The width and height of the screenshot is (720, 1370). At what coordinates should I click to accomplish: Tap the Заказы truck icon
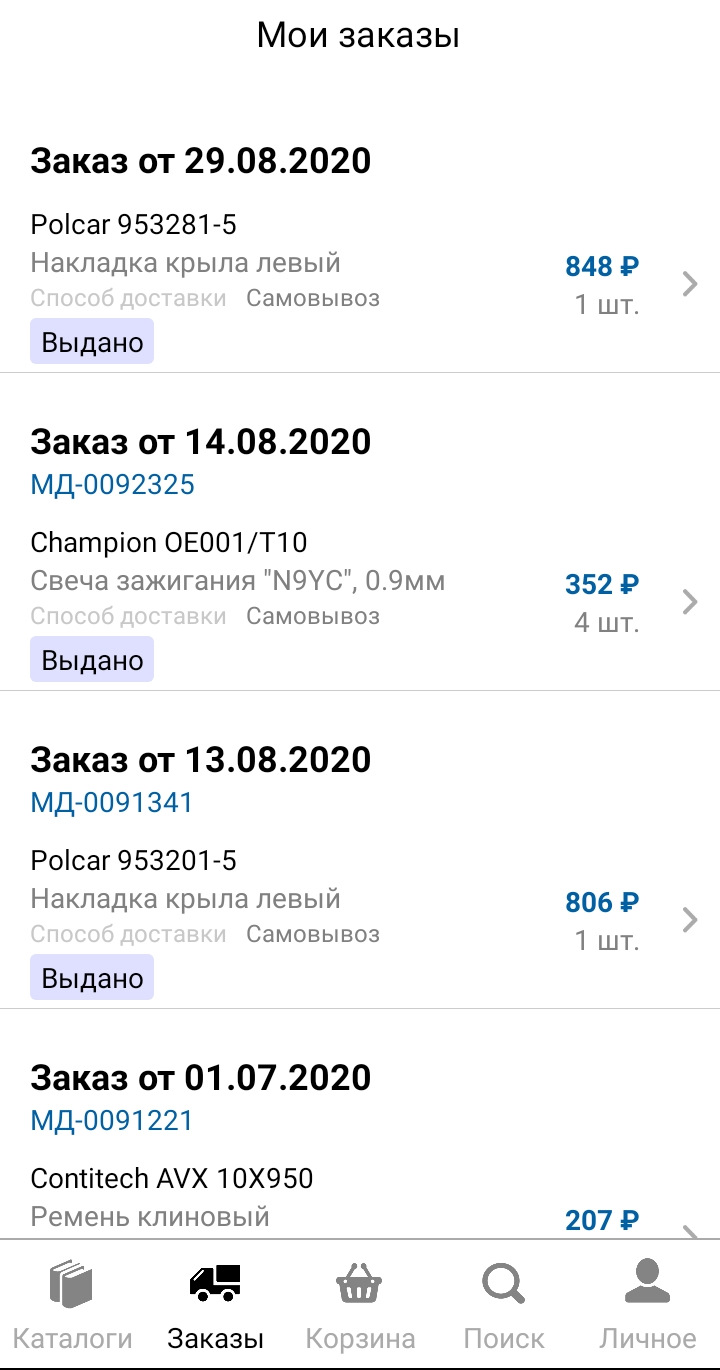point(215,1283)
